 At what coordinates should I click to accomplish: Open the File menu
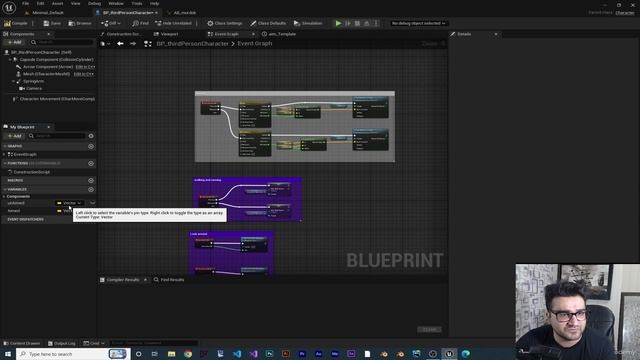click(25, 3)
